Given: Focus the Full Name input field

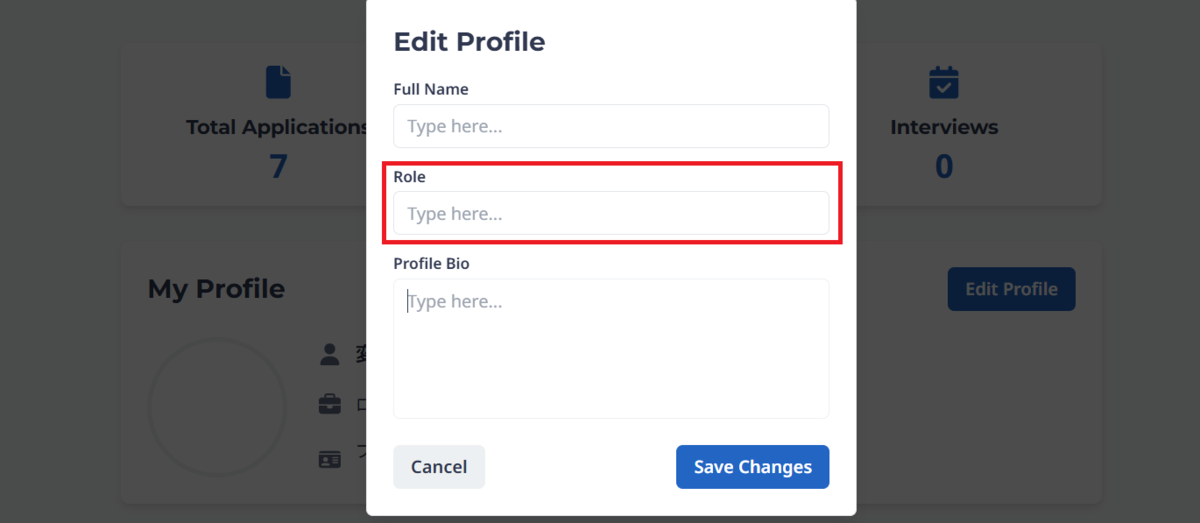Looking at the screenshot, I should coord(611,127).
